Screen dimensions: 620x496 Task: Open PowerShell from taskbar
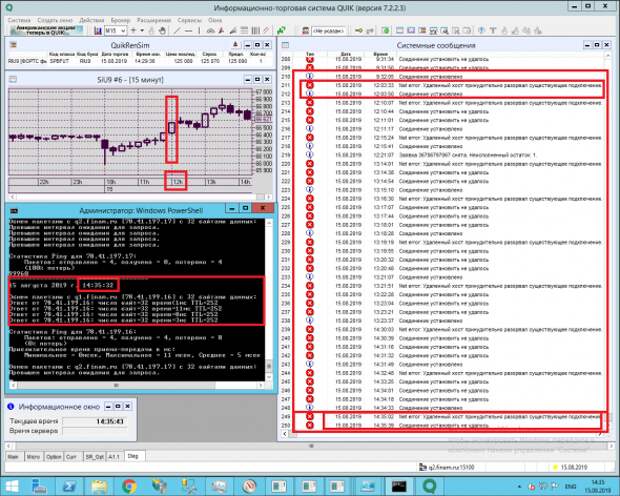pos(70,486)
